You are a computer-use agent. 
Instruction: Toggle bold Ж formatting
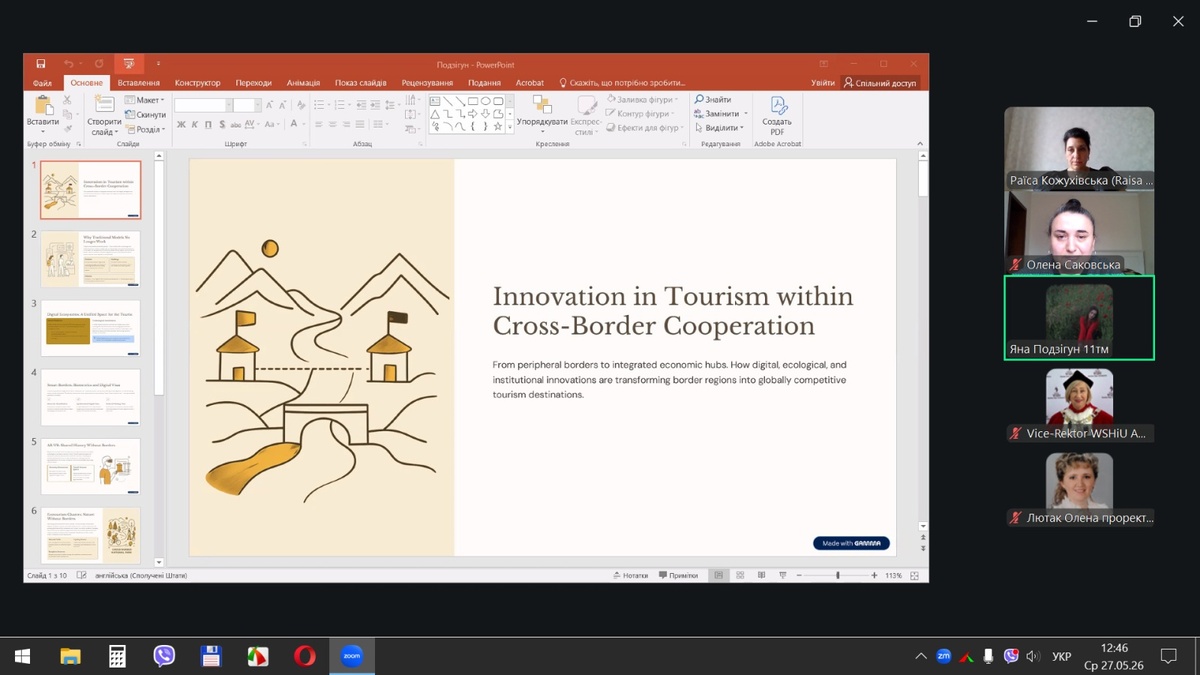point(181,125)
